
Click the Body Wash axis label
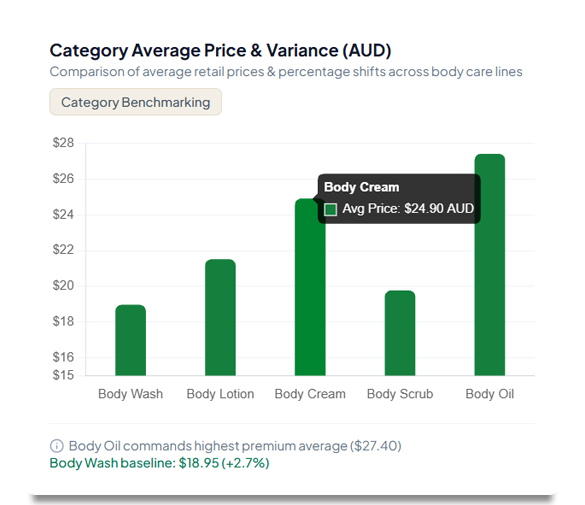[130, 394]
